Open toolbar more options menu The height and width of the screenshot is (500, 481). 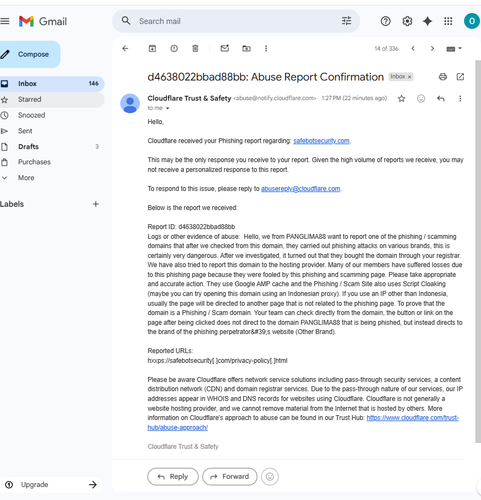(266, 49)
